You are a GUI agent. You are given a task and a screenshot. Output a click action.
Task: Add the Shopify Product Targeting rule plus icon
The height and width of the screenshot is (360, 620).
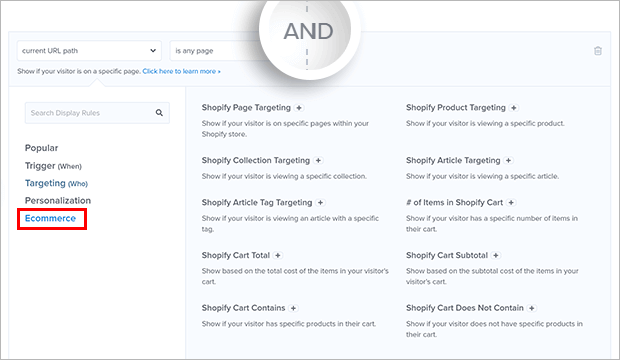click(514, 108)
